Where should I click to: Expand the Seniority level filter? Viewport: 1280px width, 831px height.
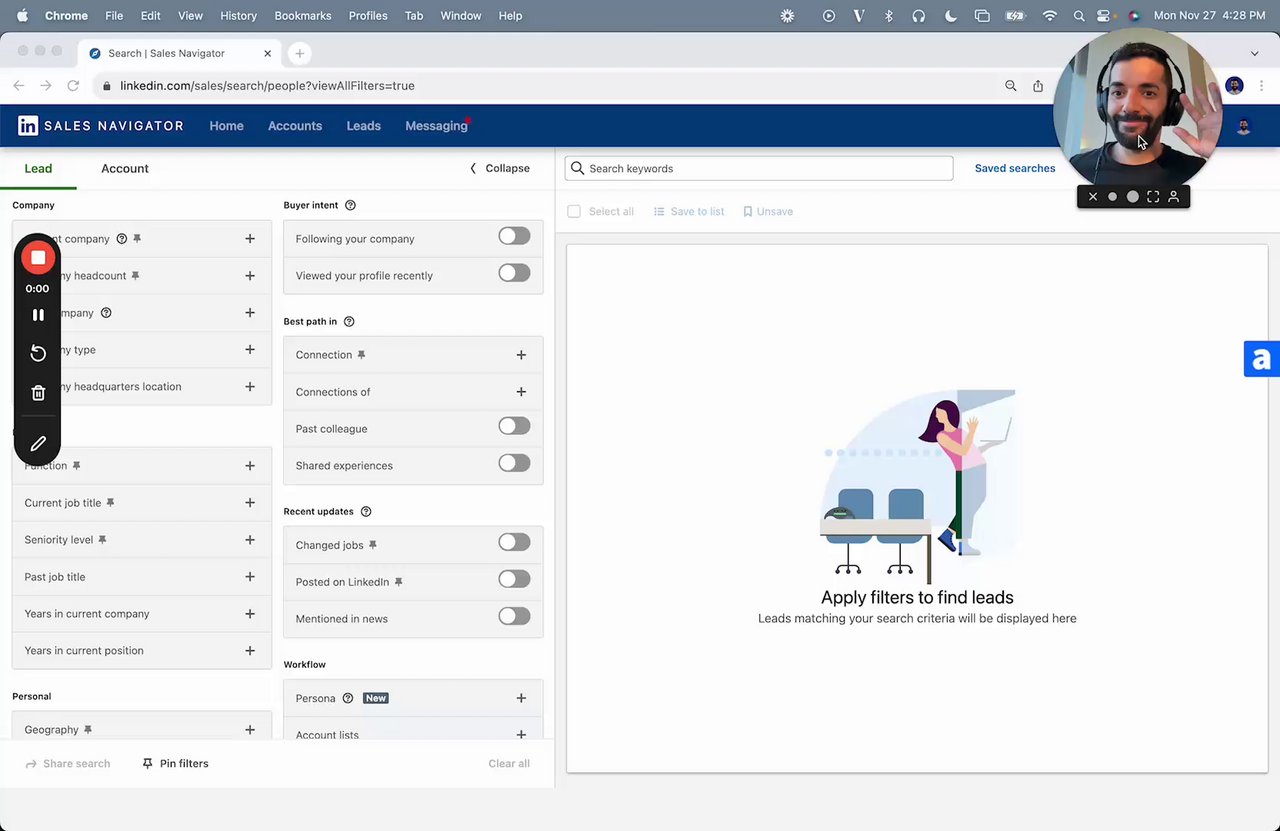pyautogui.click(x=250, y=540)
